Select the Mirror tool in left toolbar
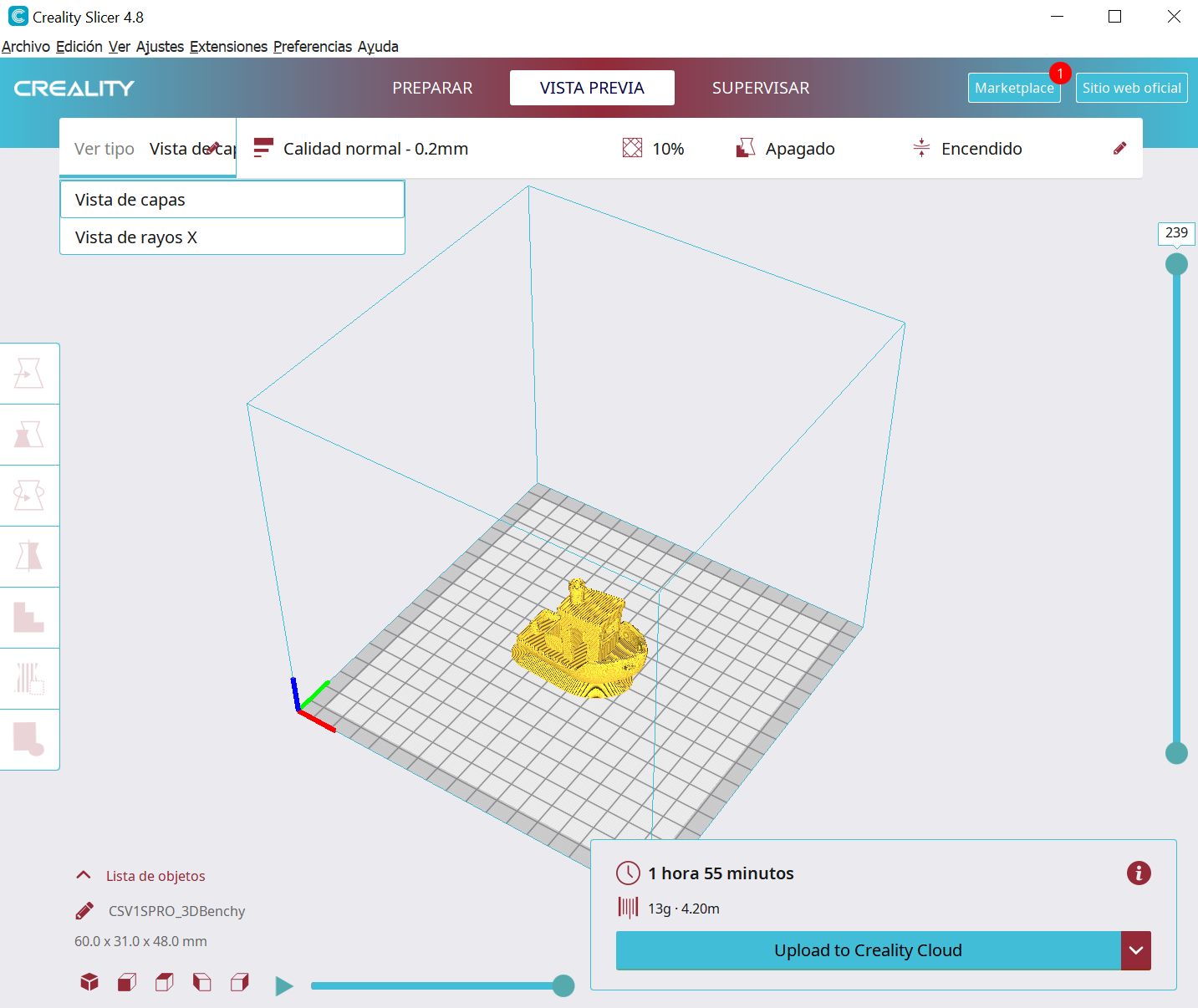Viewport: 1198px width, 1008px height. point(28,557)
